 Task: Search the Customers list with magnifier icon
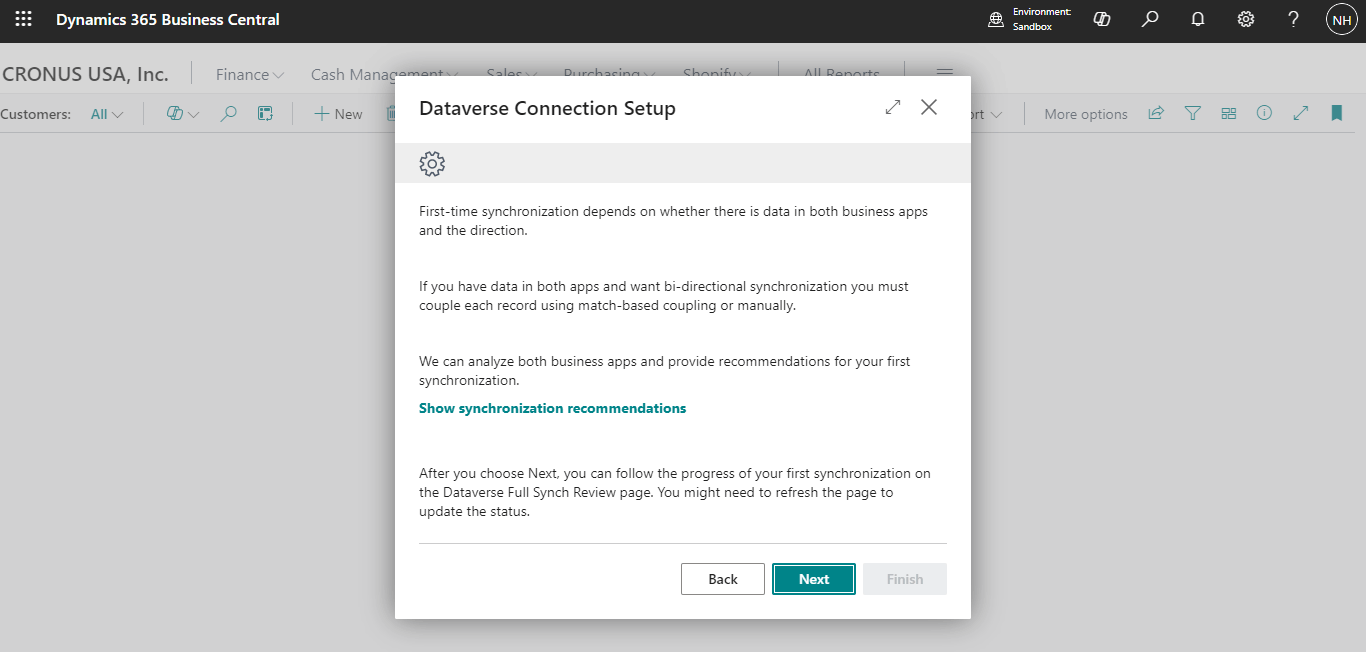point(229,114)
